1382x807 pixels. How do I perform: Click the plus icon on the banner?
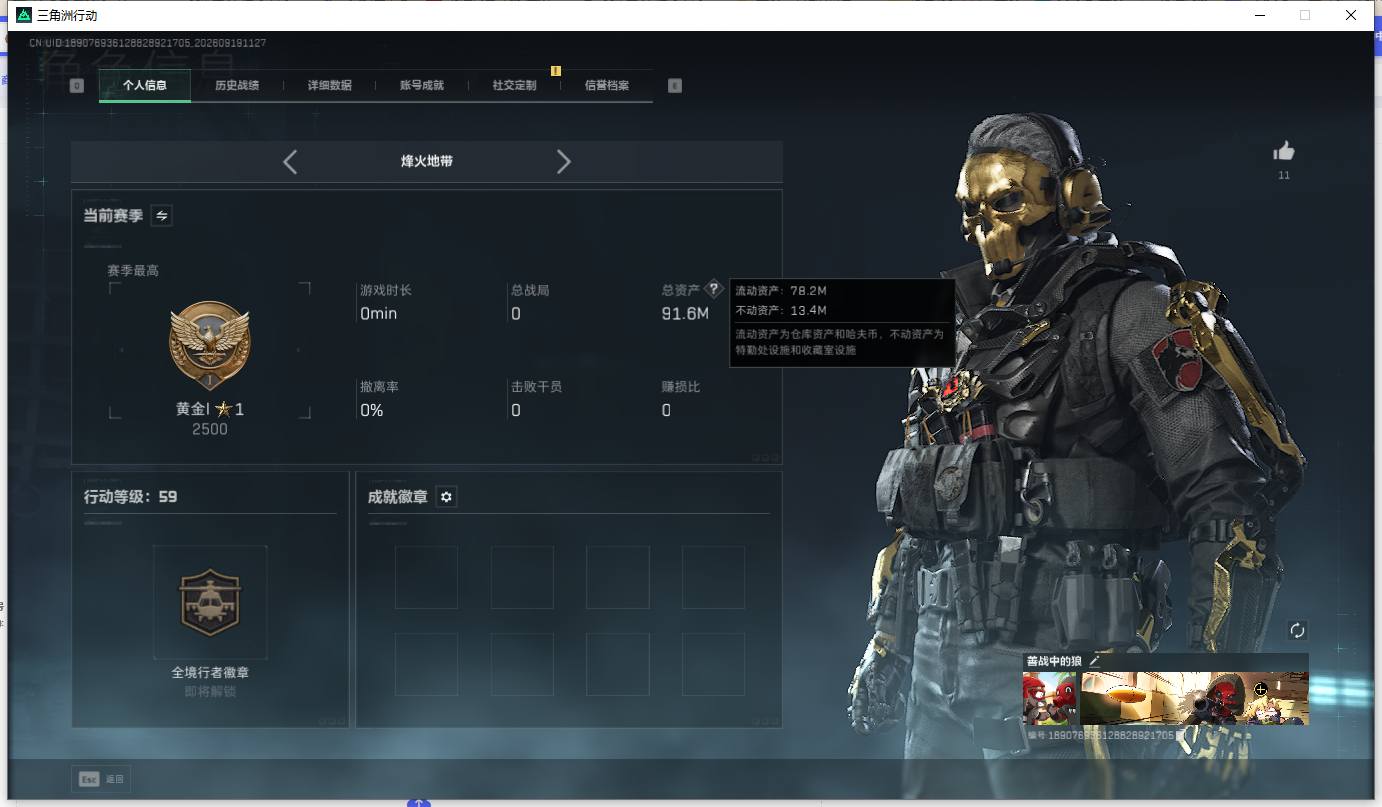[1261, 689]
